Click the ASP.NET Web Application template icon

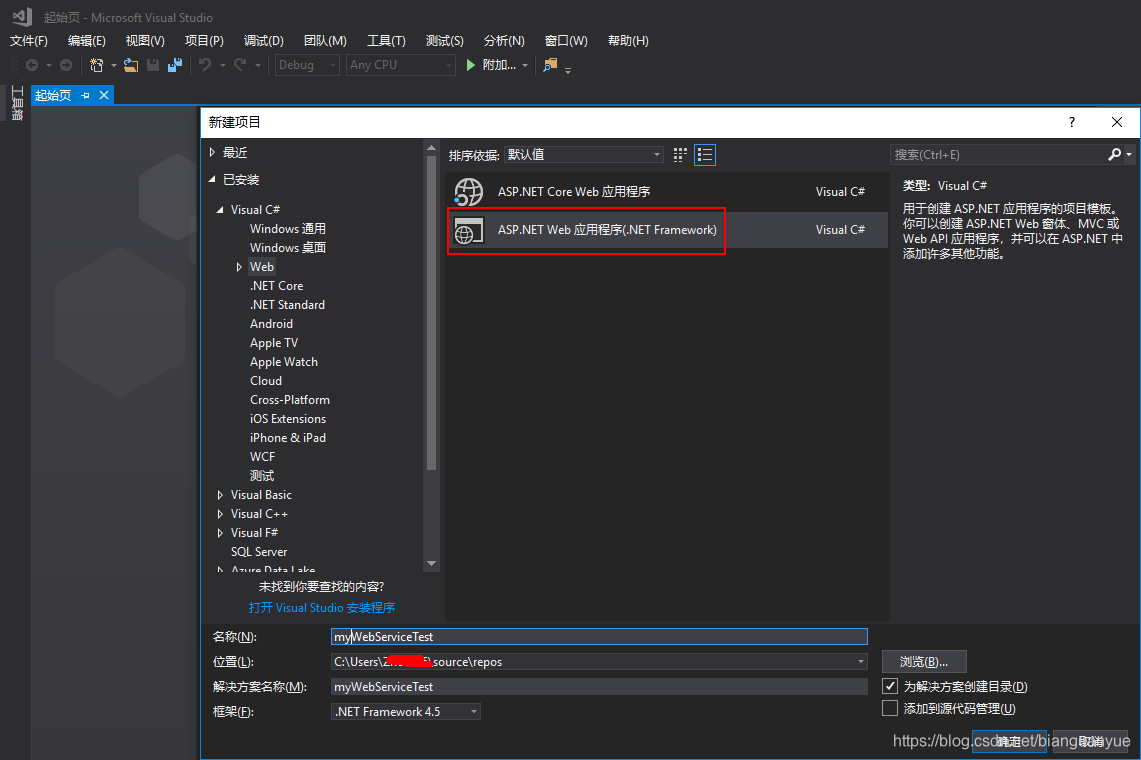click(x=469, y=230)
